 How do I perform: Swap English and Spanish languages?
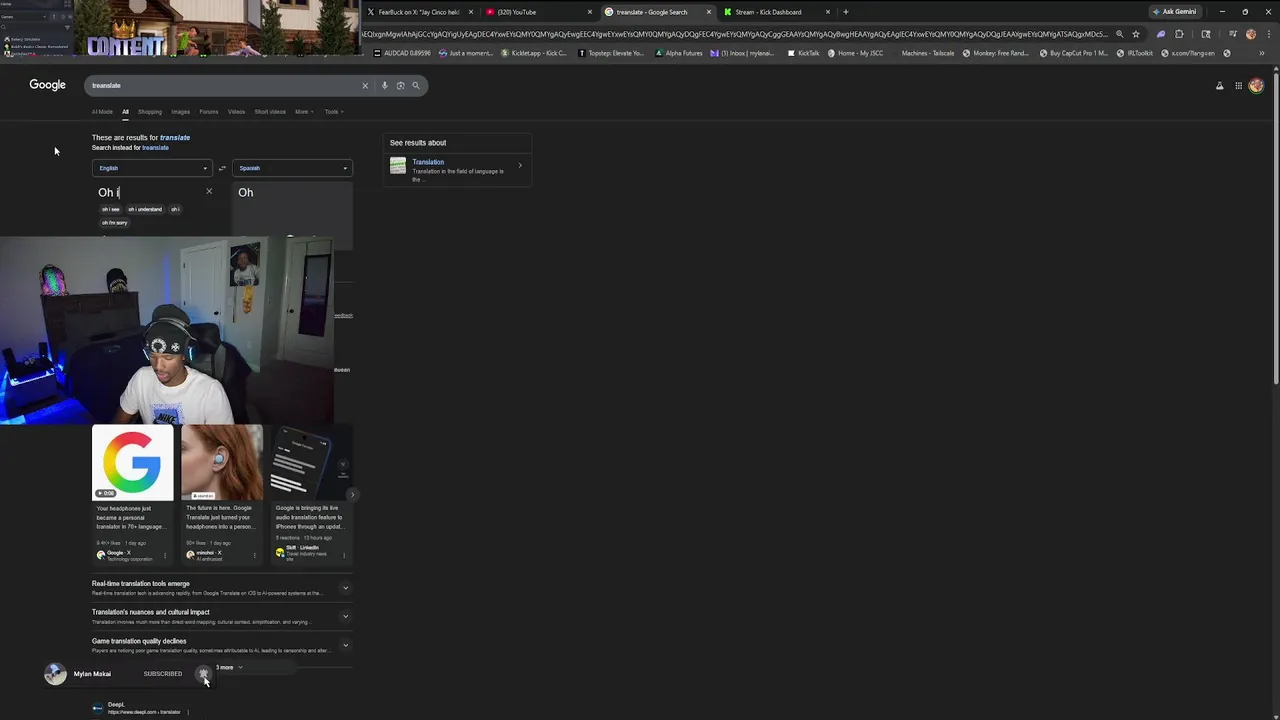[x=222, y=168]
